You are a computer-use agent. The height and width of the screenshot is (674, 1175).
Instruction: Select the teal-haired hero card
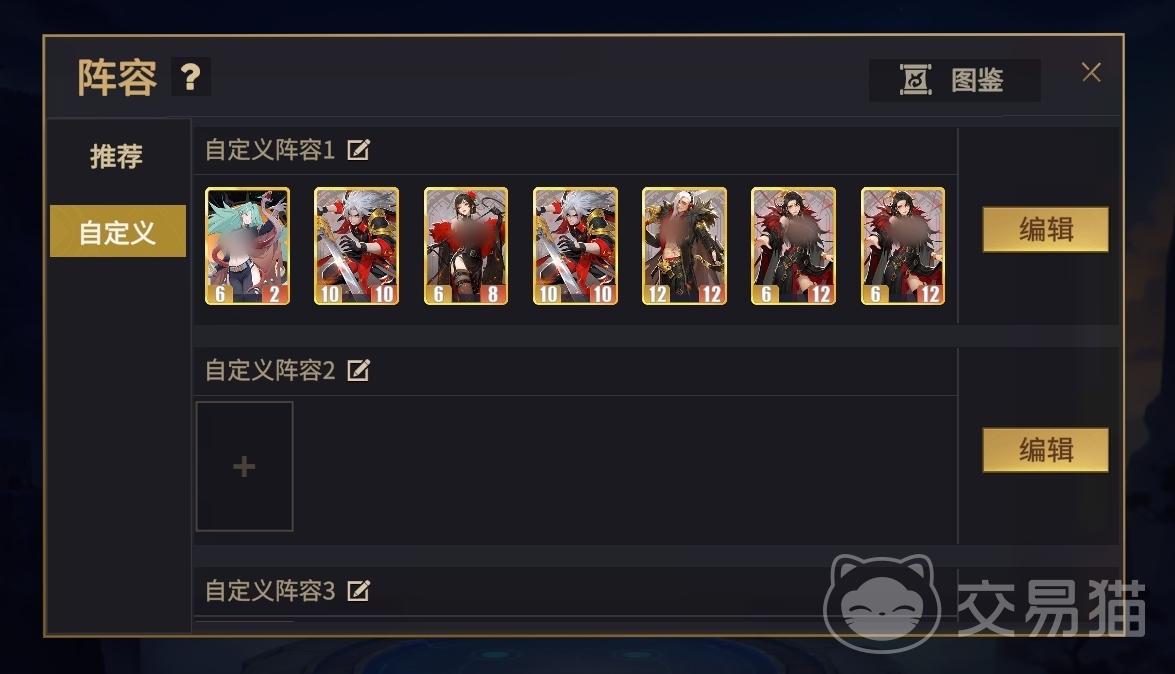coord(247,246)
